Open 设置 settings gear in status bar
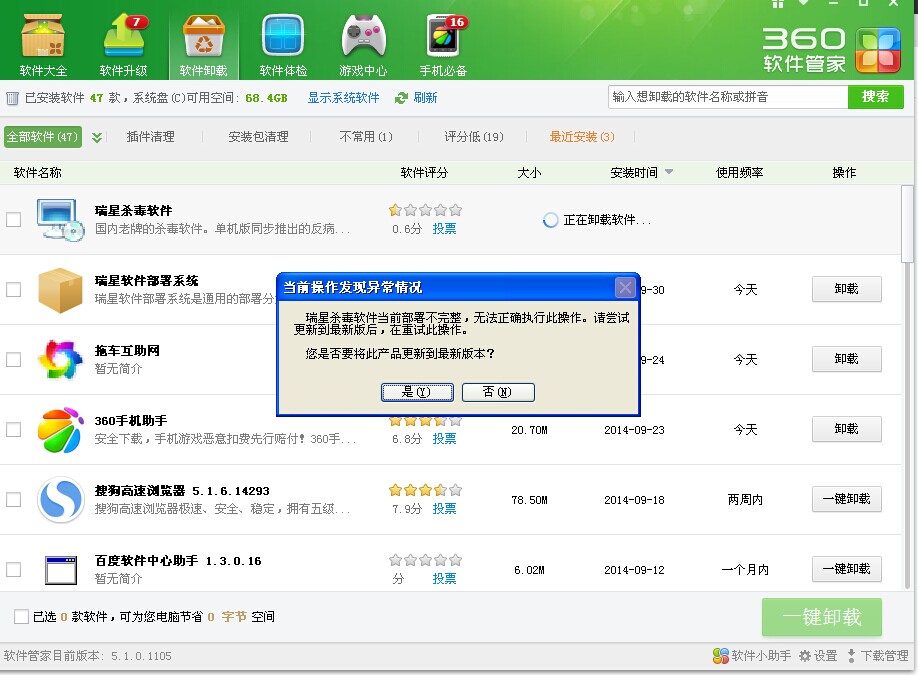Screen dimensions: 918x675 pyautogui.click(x=818, y=656)
